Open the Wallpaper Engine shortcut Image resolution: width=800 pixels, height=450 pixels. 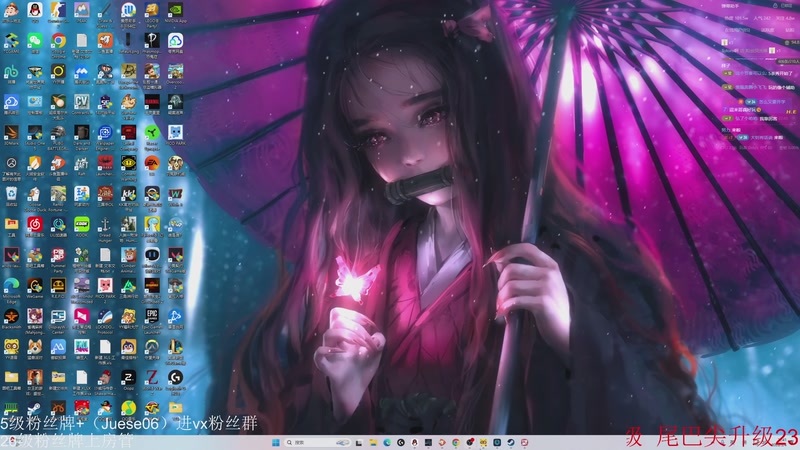pyautogui.click(x=105, y=133)
